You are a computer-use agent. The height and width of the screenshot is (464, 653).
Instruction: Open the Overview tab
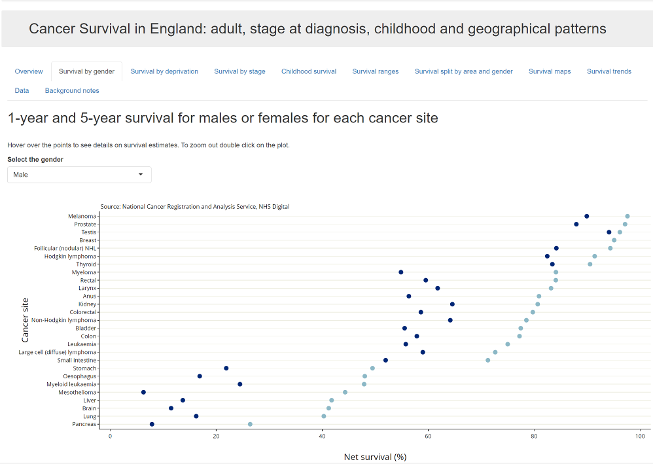point(29,71)
